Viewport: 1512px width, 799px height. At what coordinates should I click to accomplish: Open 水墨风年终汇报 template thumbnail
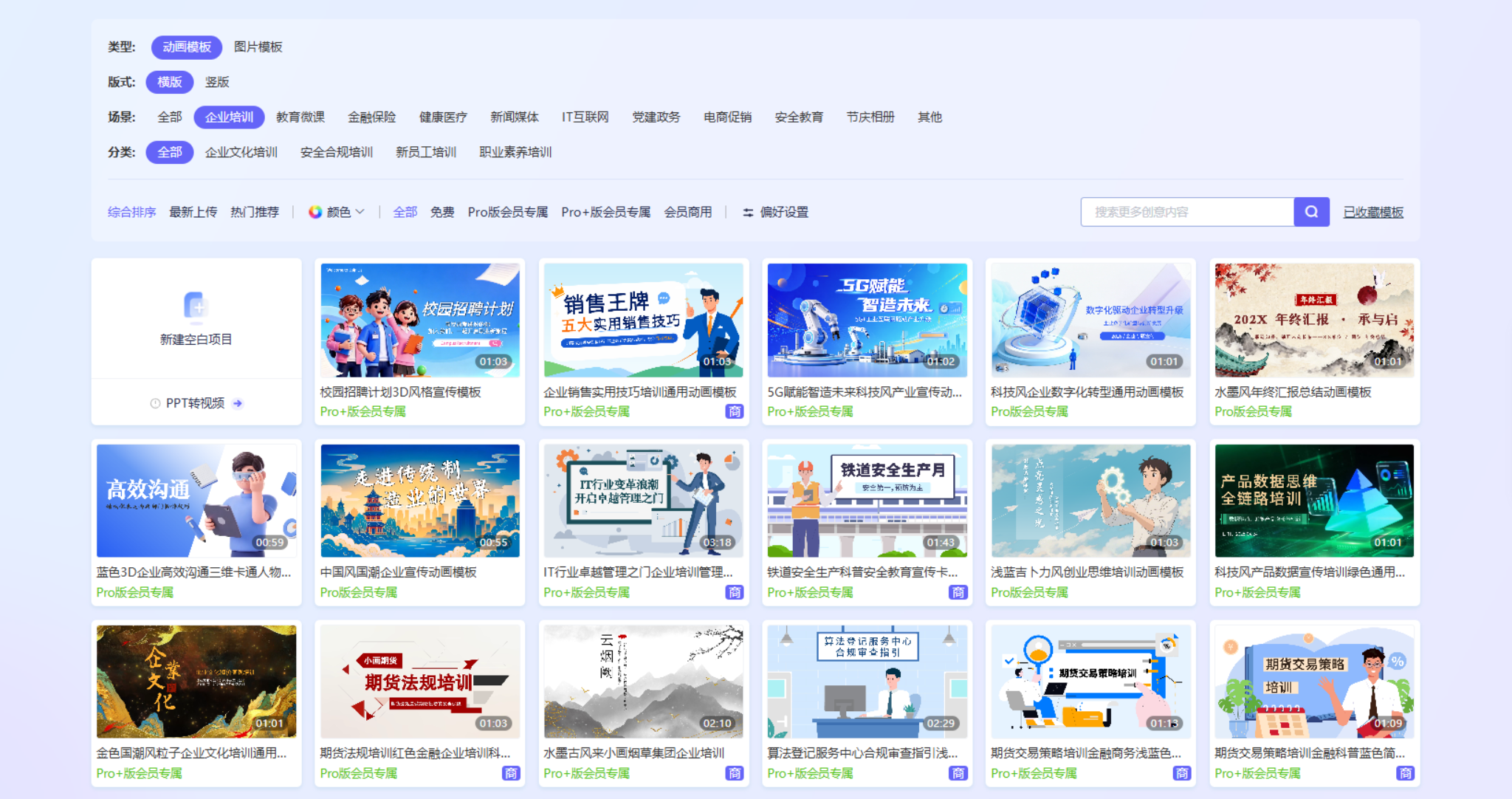1315,320
